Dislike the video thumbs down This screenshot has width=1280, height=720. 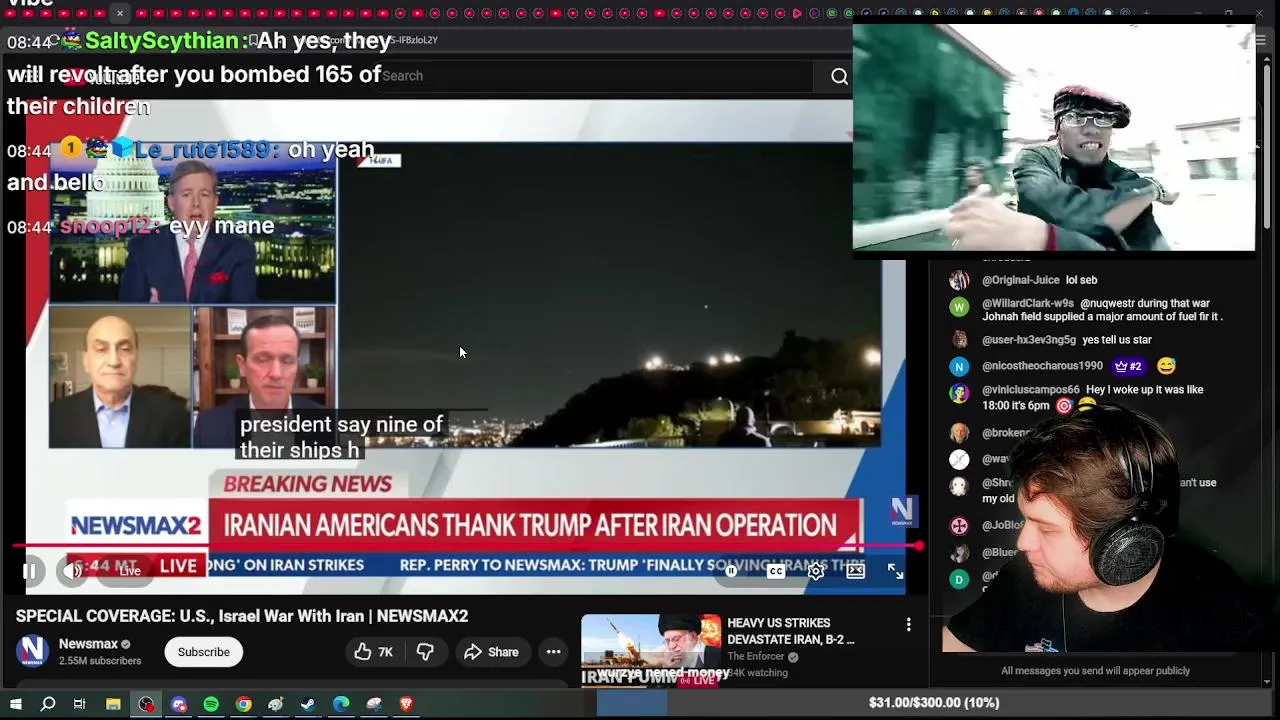tap(425, 652)
